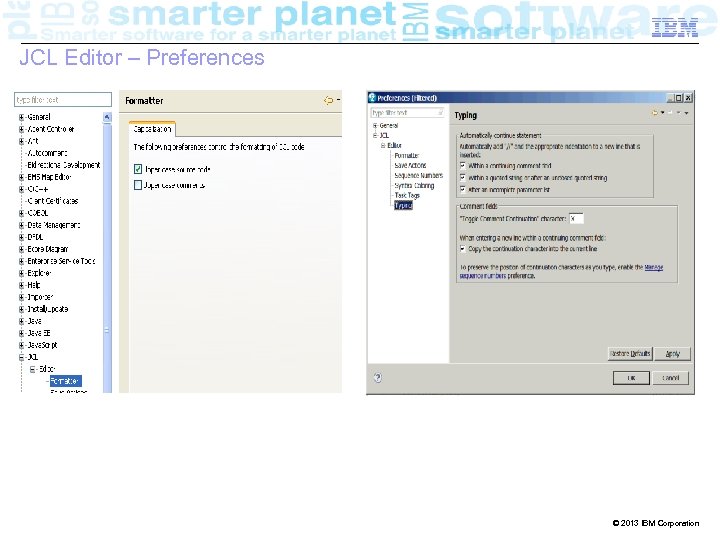Toggle Within a quoted string checkbox
The height and width of the screenshot is (540, 720).
coord(463,177)
